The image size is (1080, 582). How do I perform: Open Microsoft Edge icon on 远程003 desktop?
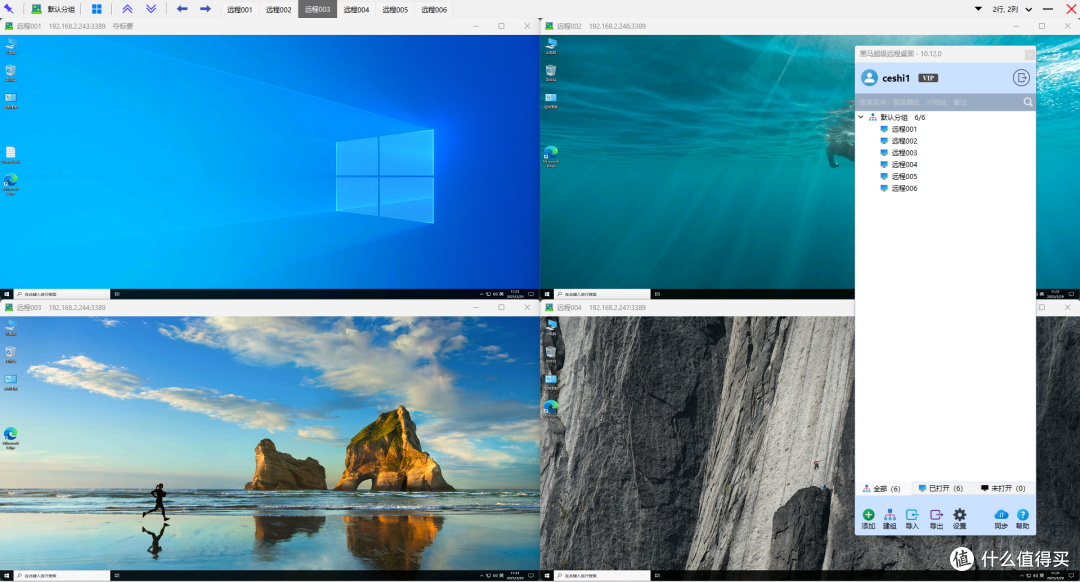pyautogui.click(x=10, y=437)
